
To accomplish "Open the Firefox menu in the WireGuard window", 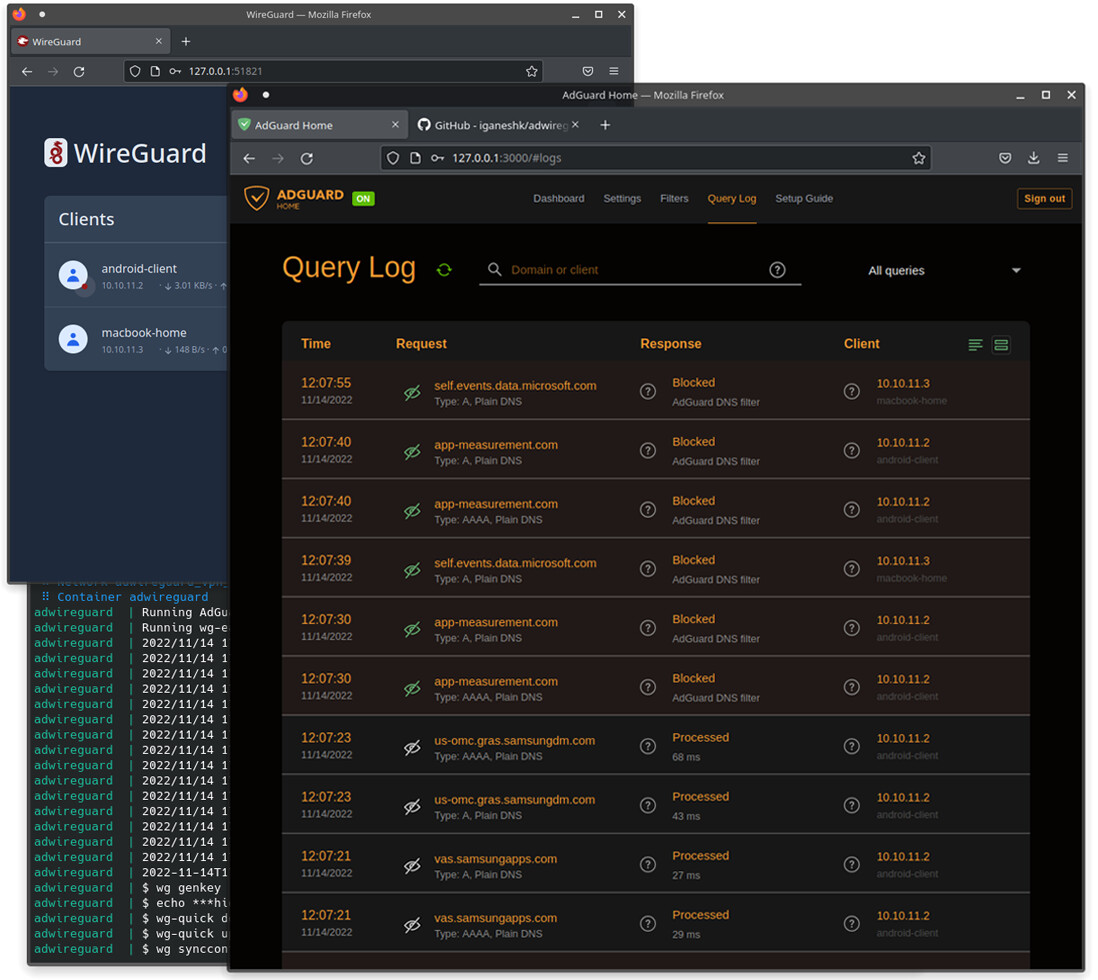I will pos(614,71).
